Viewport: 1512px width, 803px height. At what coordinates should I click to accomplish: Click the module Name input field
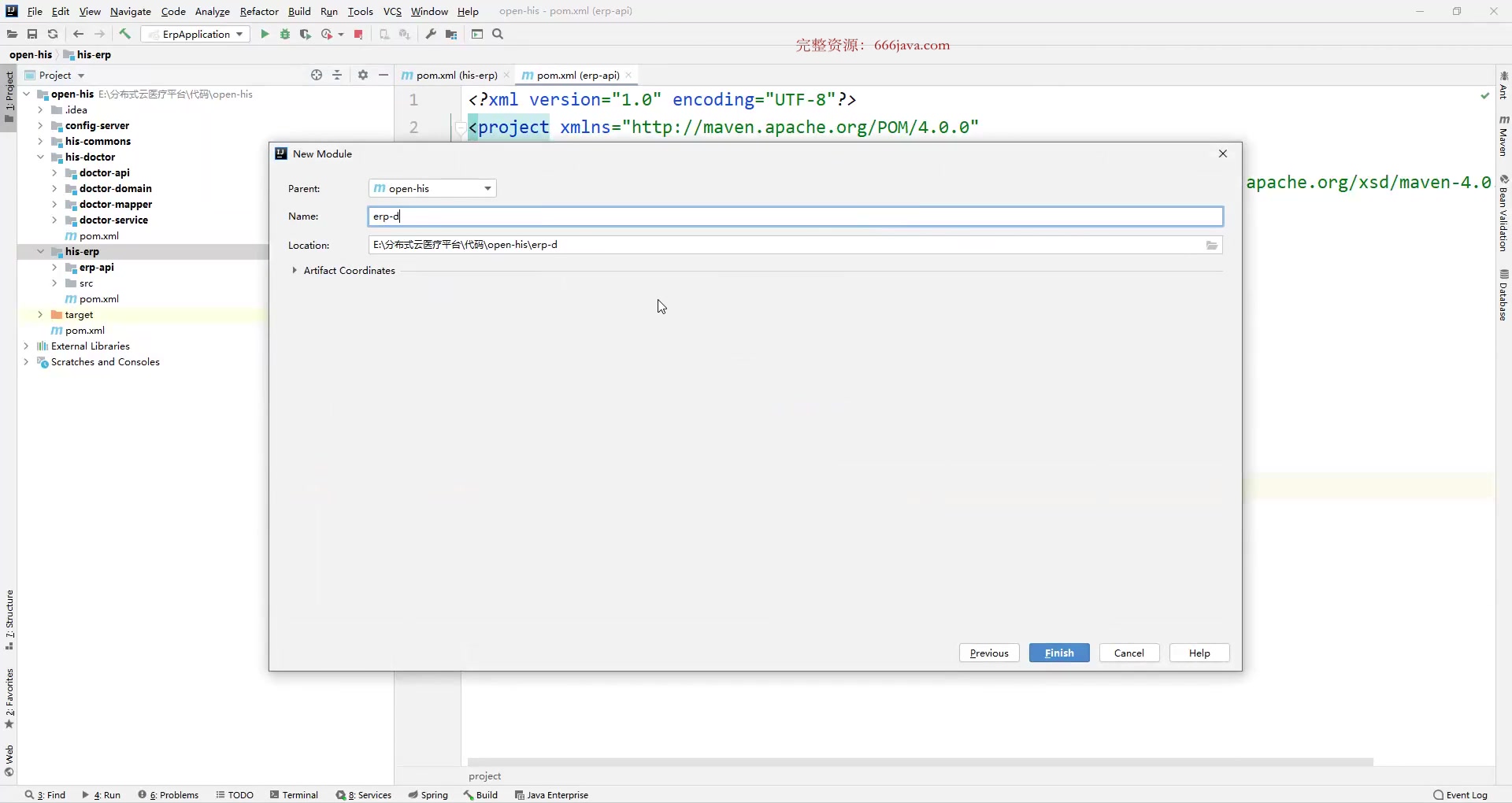click(795, 216)
